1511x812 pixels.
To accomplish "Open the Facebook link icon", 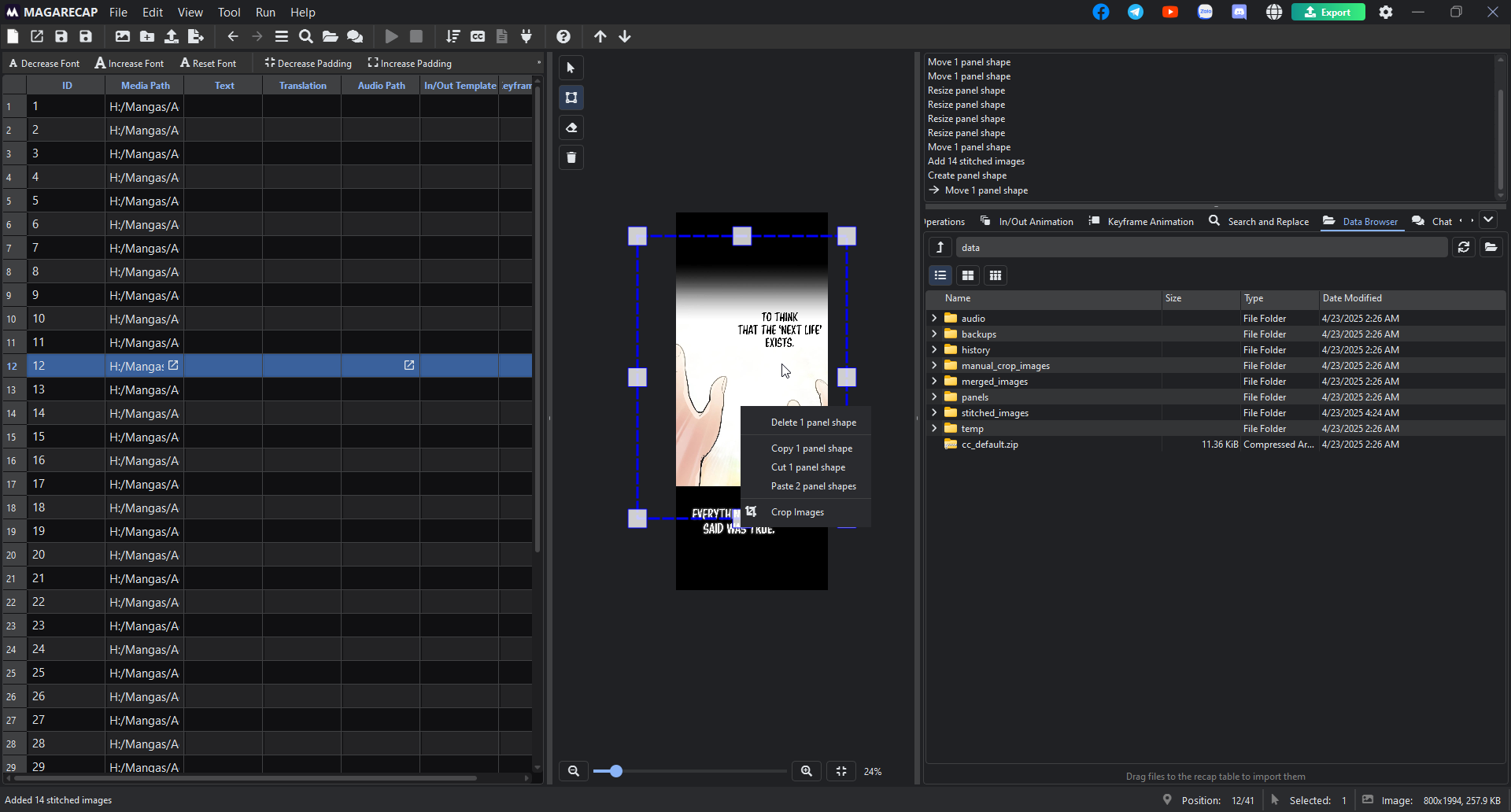I will 1101,12.
